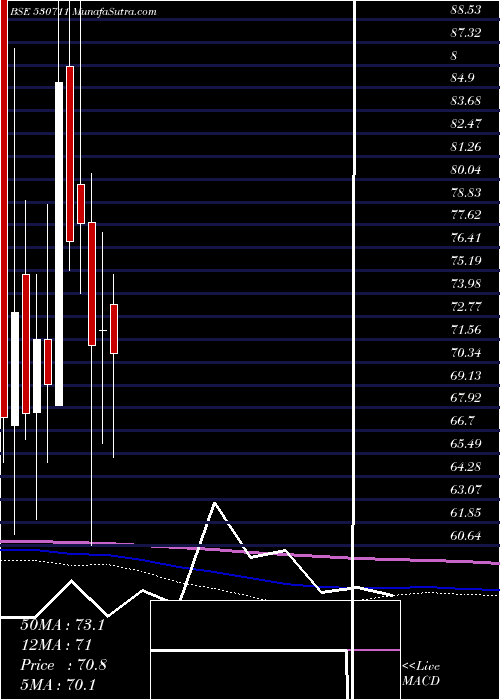Image resolution: width=500 pixels, height=700 pixels.
Task: Click the 12MA : 71 legend text
Action: pyautogui.click(x=56, y=645)
